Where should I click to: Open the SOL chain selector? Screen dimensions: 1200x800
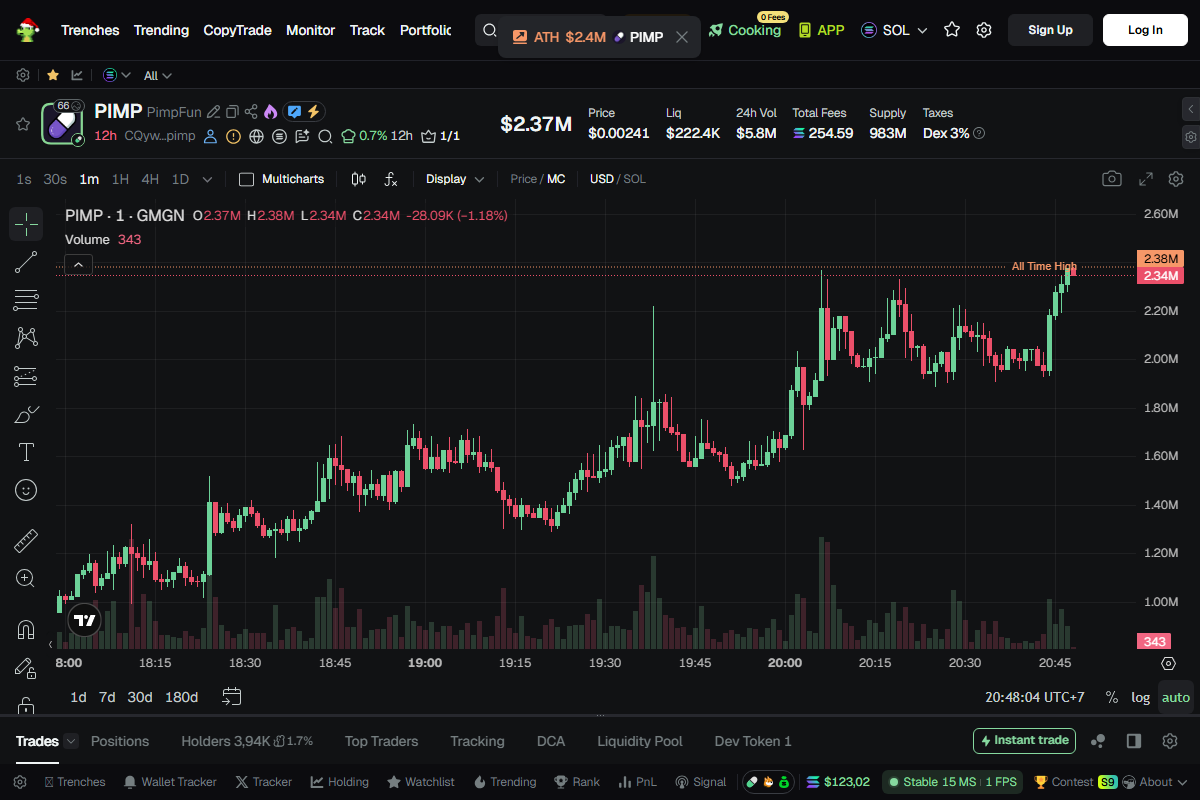(x=894, y=30)
